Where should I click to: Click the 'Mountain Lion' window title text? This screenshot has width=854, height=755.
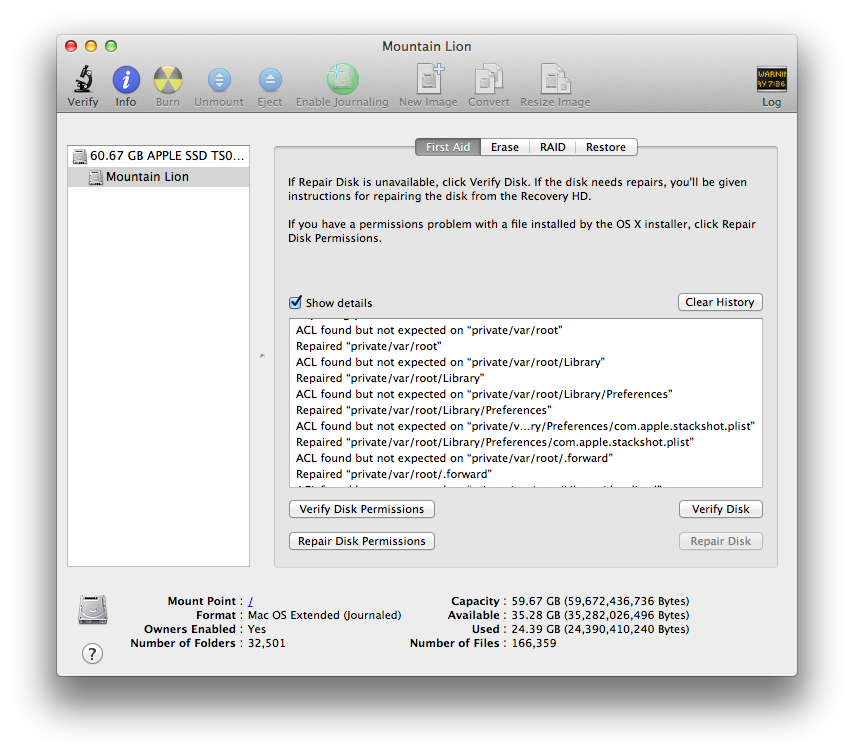[426, 46]
